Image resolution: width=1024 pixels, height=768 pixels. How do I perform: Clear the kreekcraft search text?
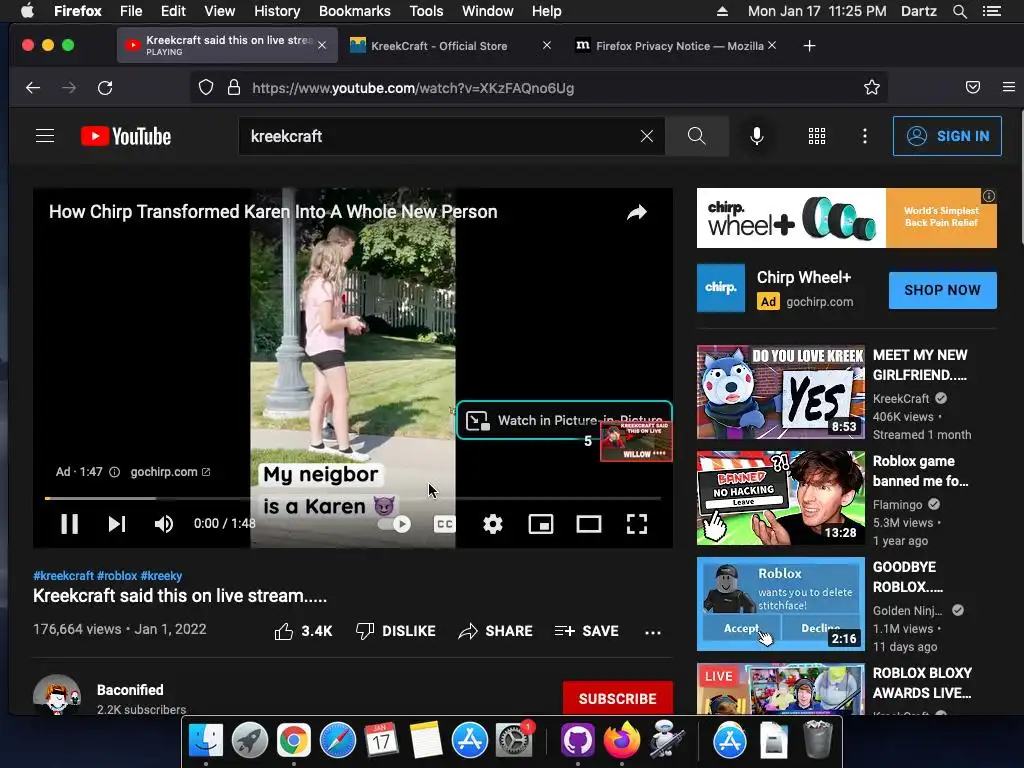(647, 136)
